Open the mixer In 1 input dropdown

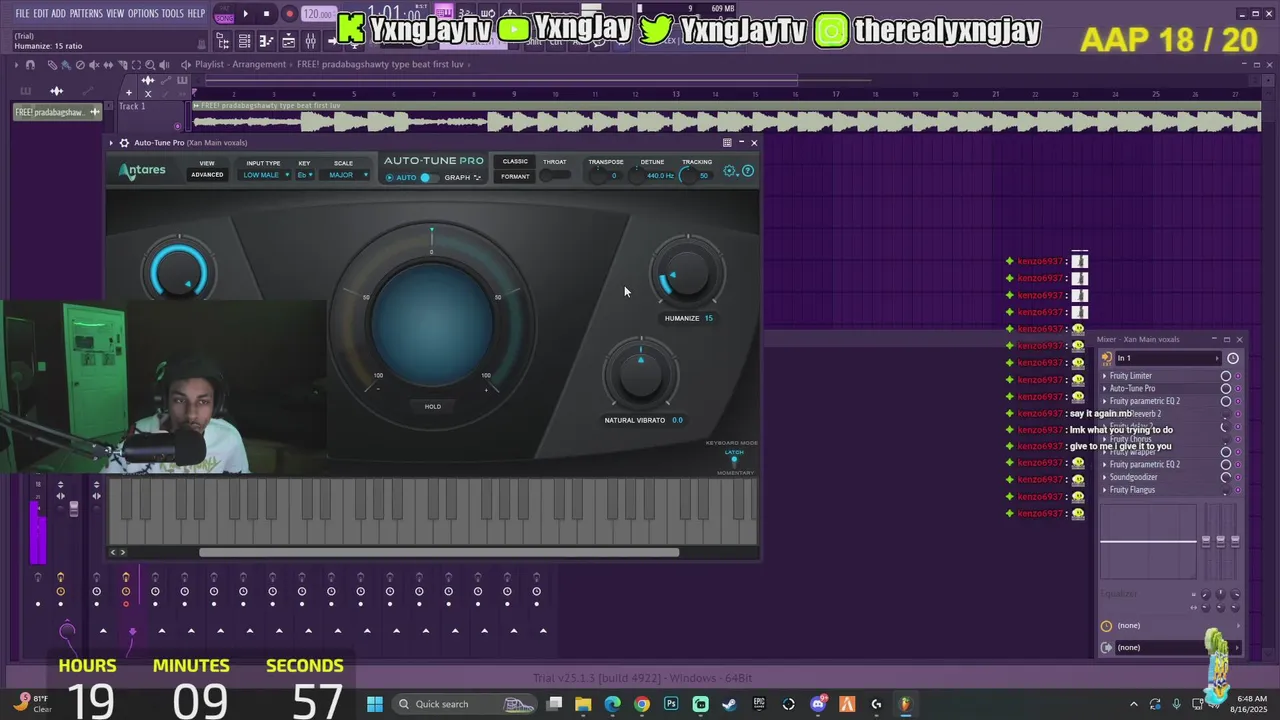(x=1169, y=358)
